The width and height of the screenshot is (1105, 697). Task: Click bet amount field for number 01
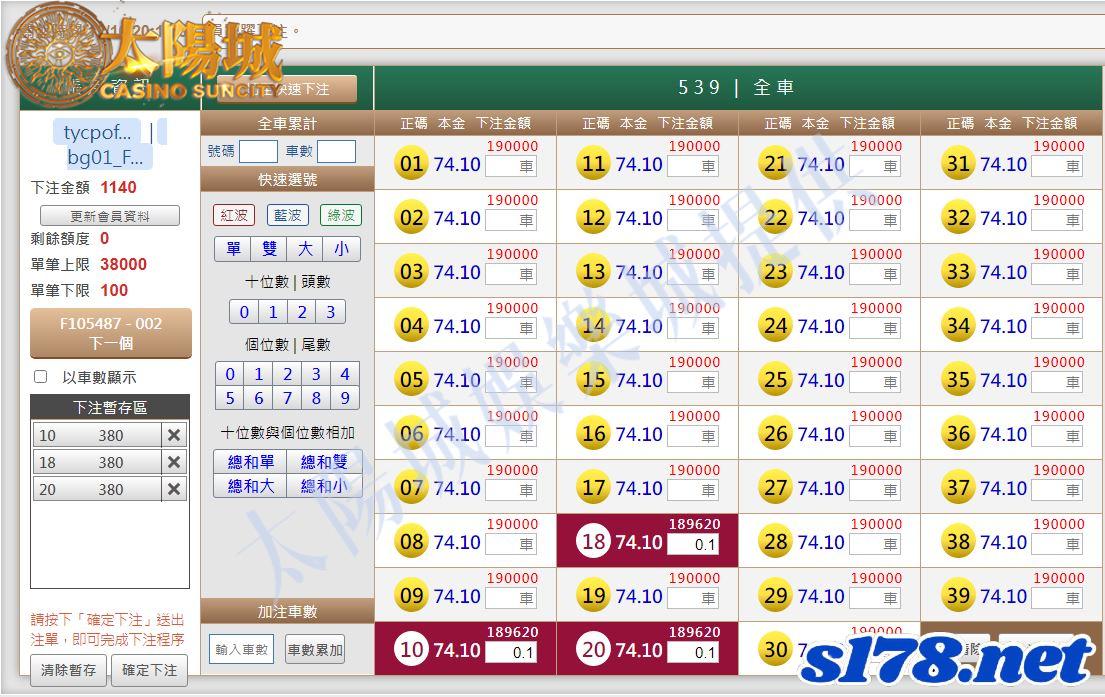click(x=511, y=166)
